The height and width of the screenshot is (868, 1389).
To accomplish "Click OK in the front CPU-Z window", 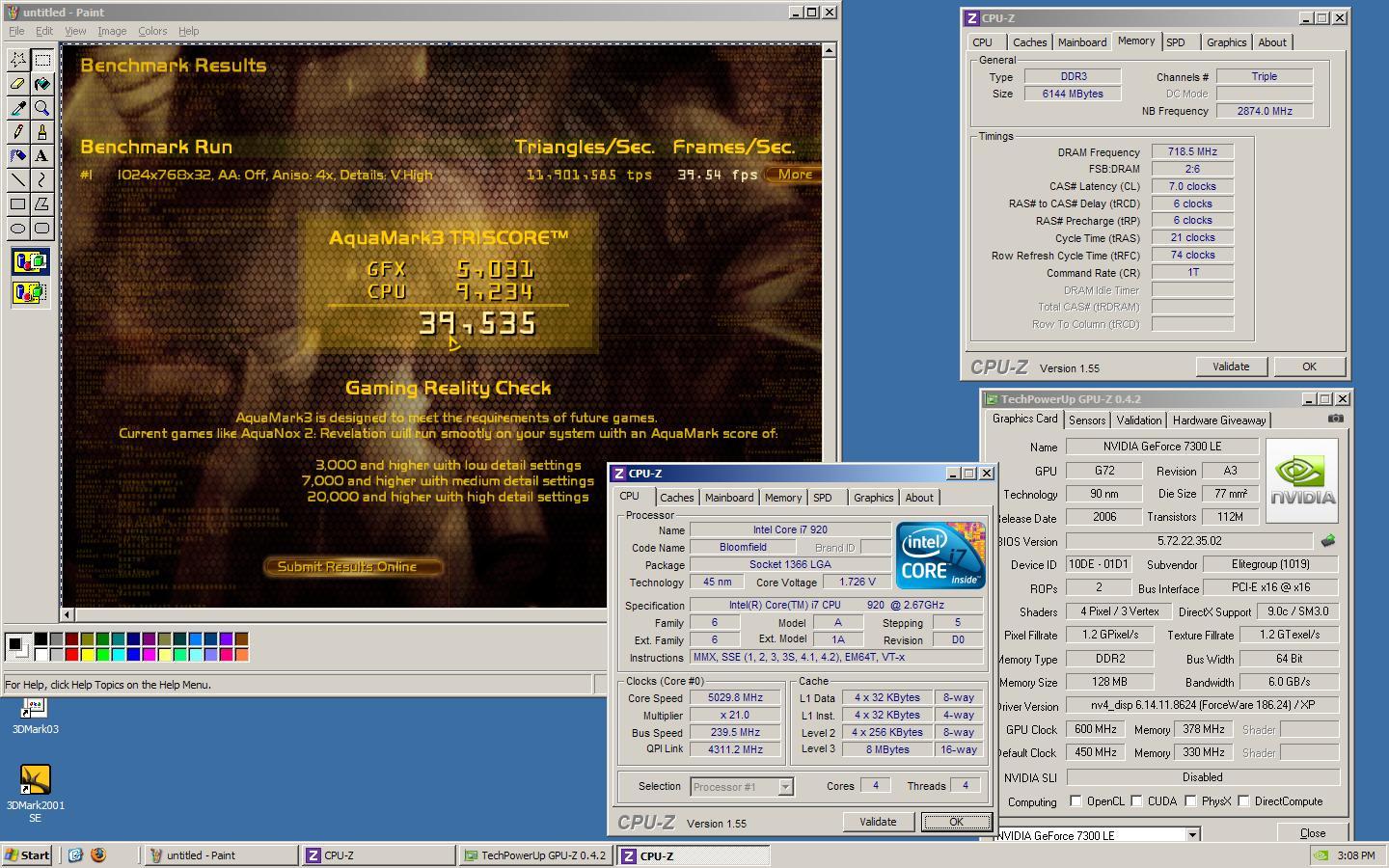I will click(956, 822).
